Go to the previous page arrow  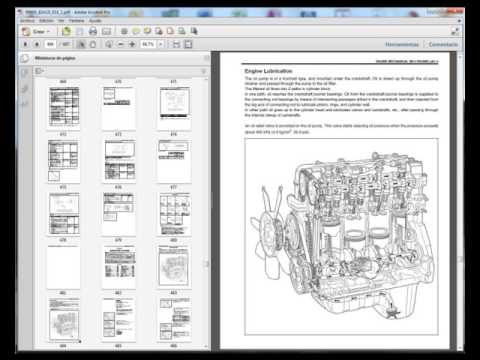tap(25, 44)
